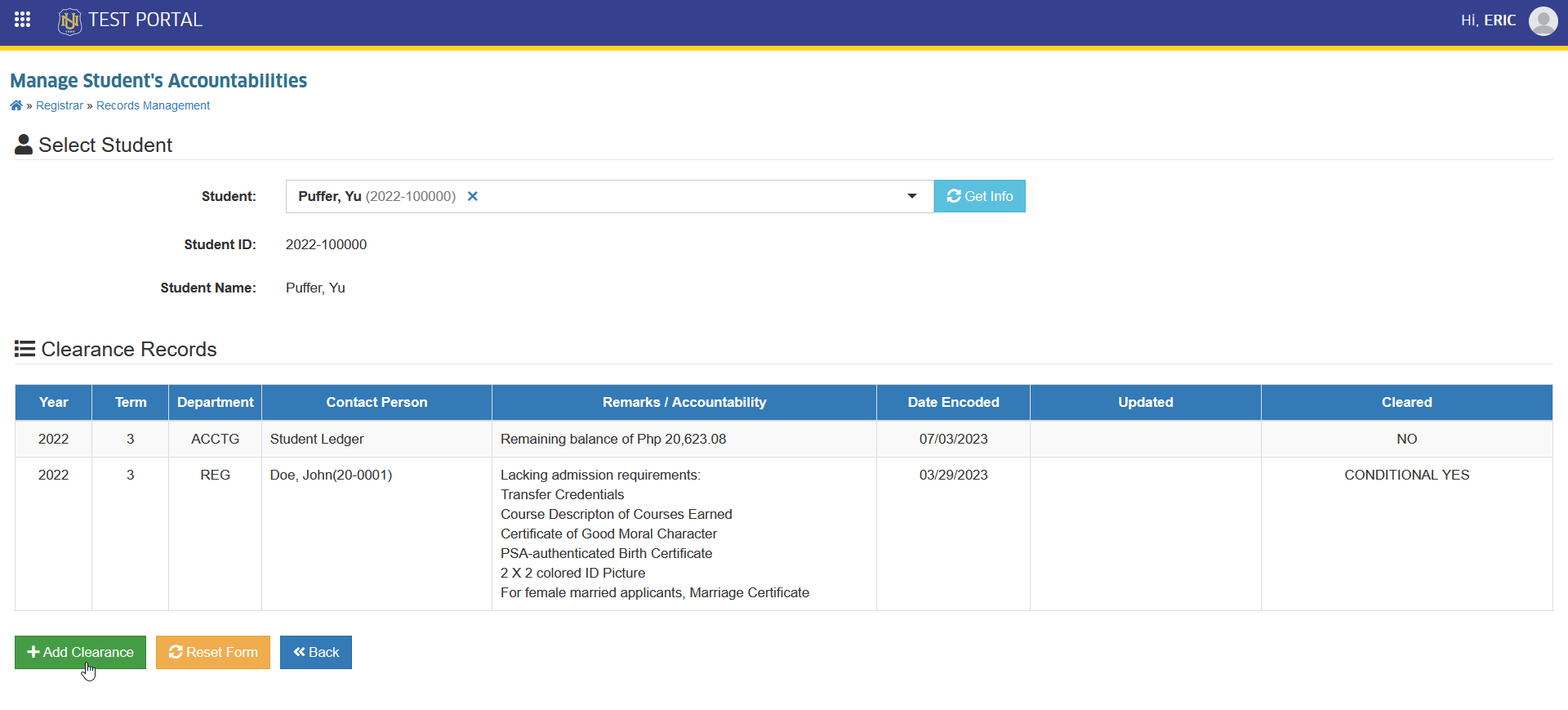Screen dimensions: 1568x710
Task: Click the Hi, ERIC user greeting
Action: point(1488,20)
